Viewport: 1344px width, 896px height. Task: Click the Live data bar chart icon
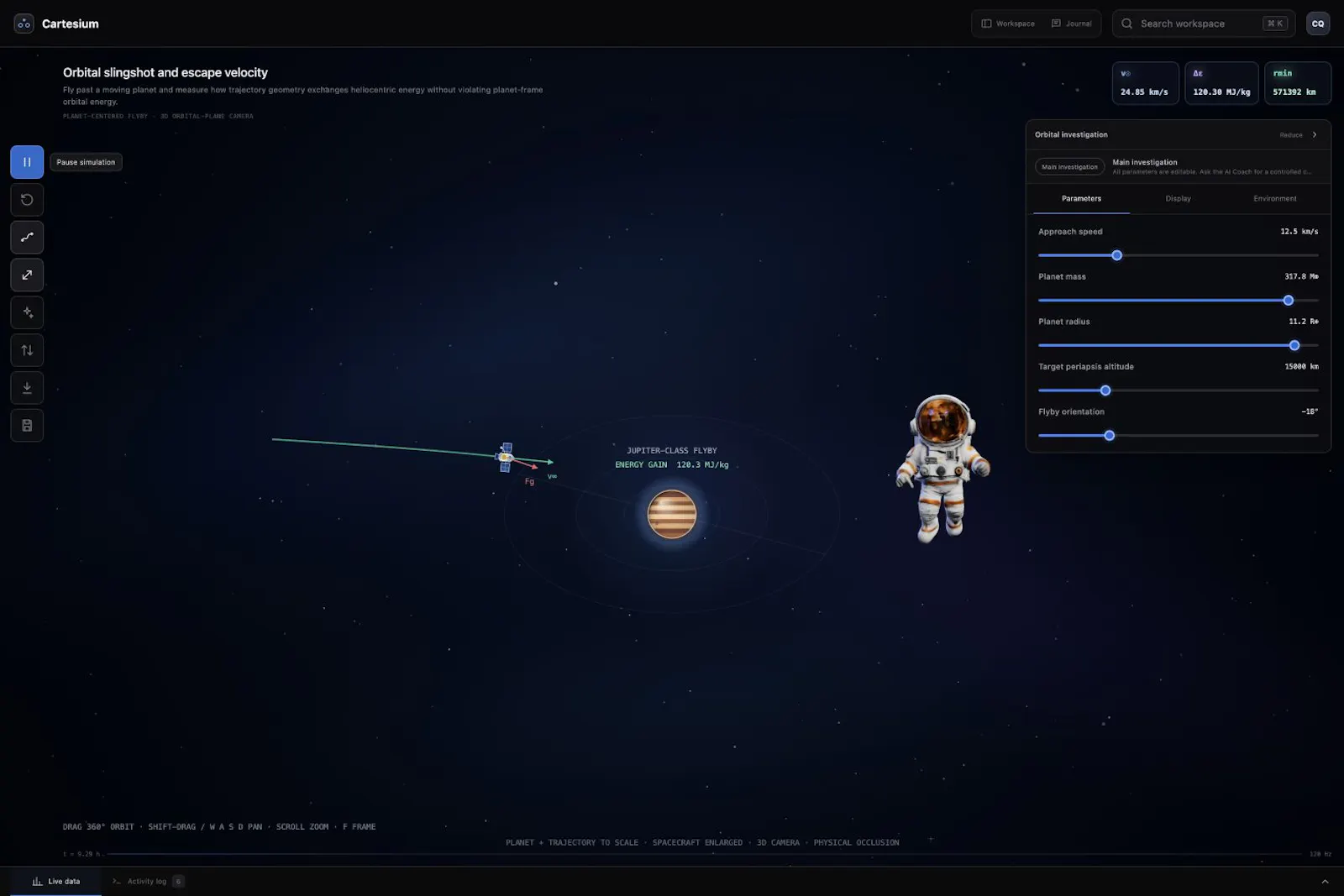37,882
